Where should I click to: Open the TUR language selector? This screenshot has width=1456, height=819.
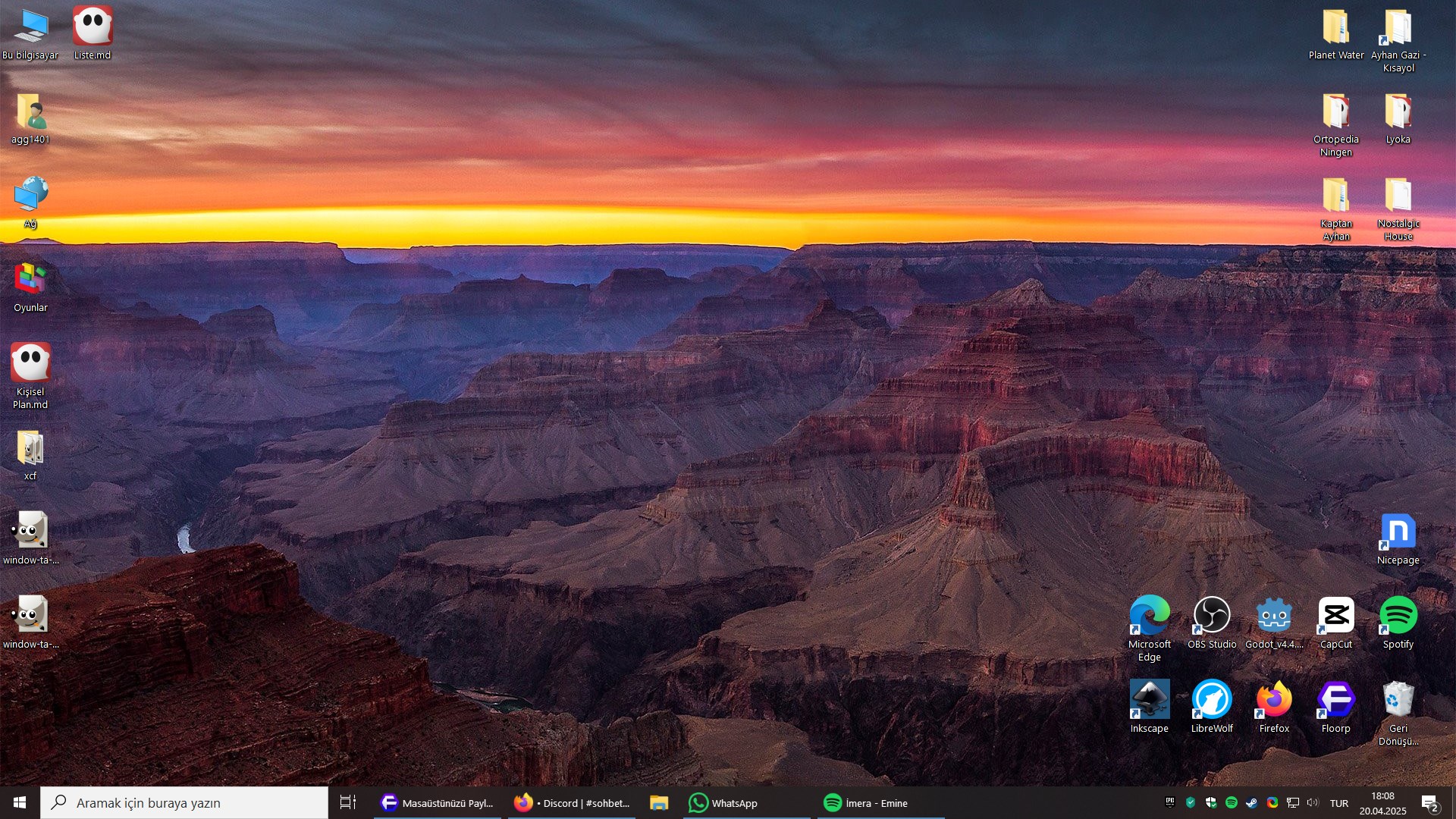tap(1339, 803)
